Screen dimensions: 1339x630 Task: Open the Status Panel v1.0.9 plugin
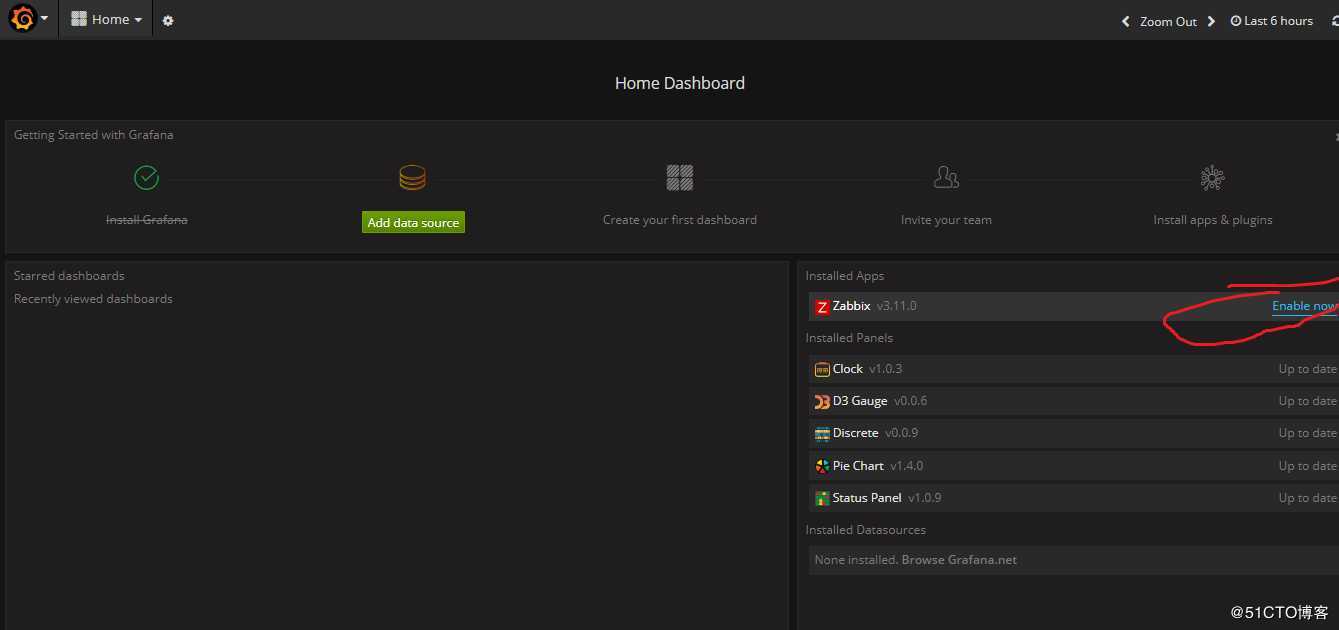tap(1073, 498)
